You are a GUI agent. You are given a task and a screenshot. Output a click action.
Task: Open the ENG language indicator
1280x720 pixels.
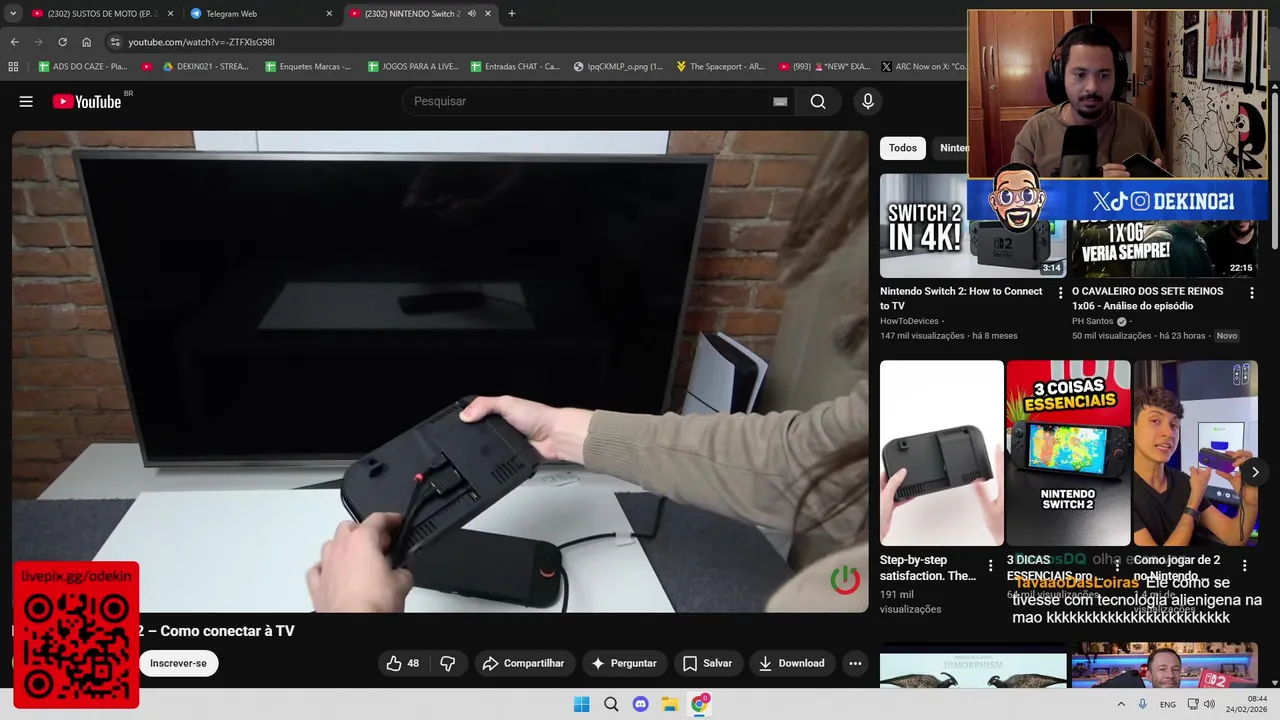[1168, 704]
